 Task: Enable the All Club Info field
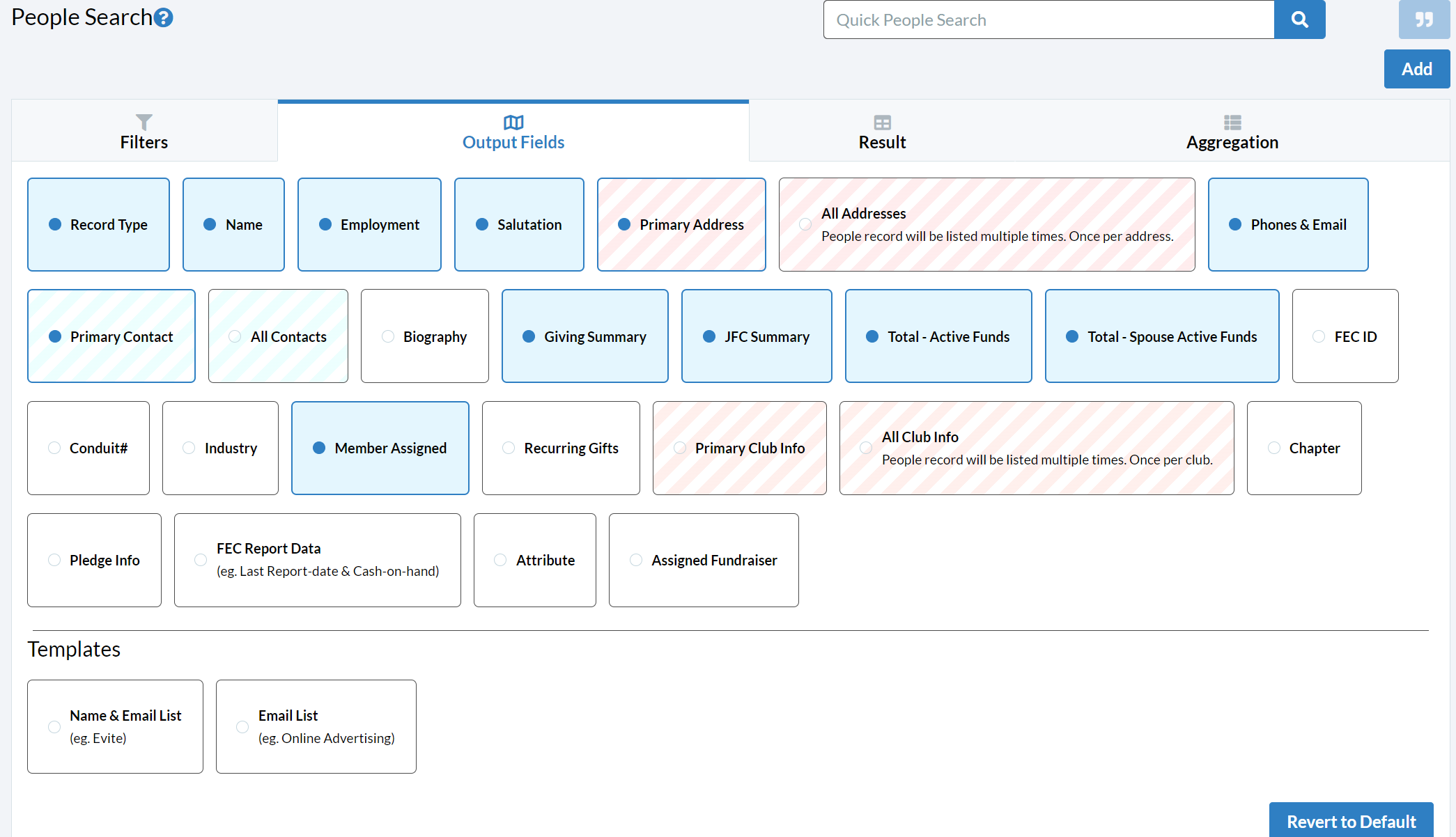tap(1037, 448)
